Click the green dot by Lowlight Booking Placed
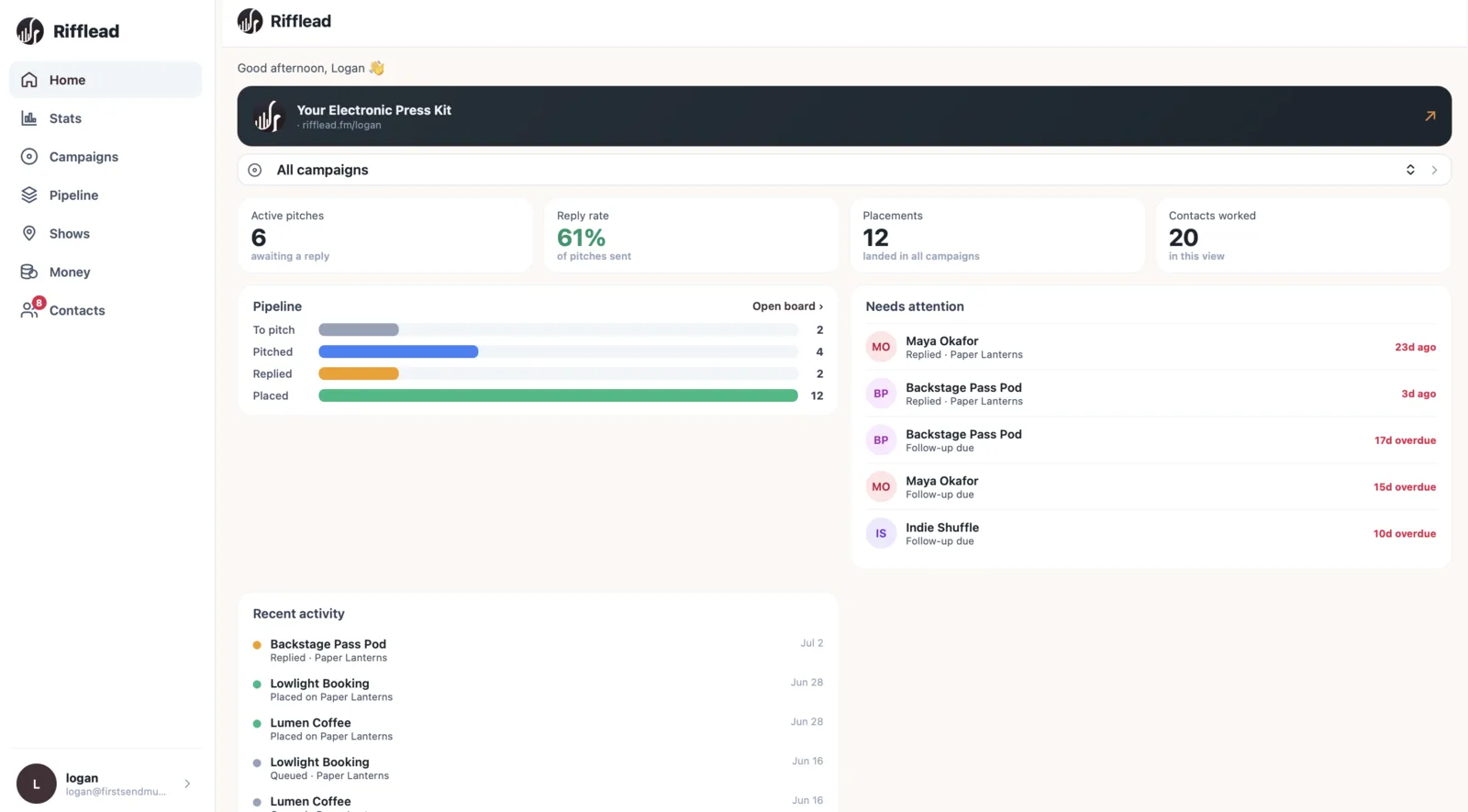The width and height of the screenshot is (1468, 812). tap(257, 684)
